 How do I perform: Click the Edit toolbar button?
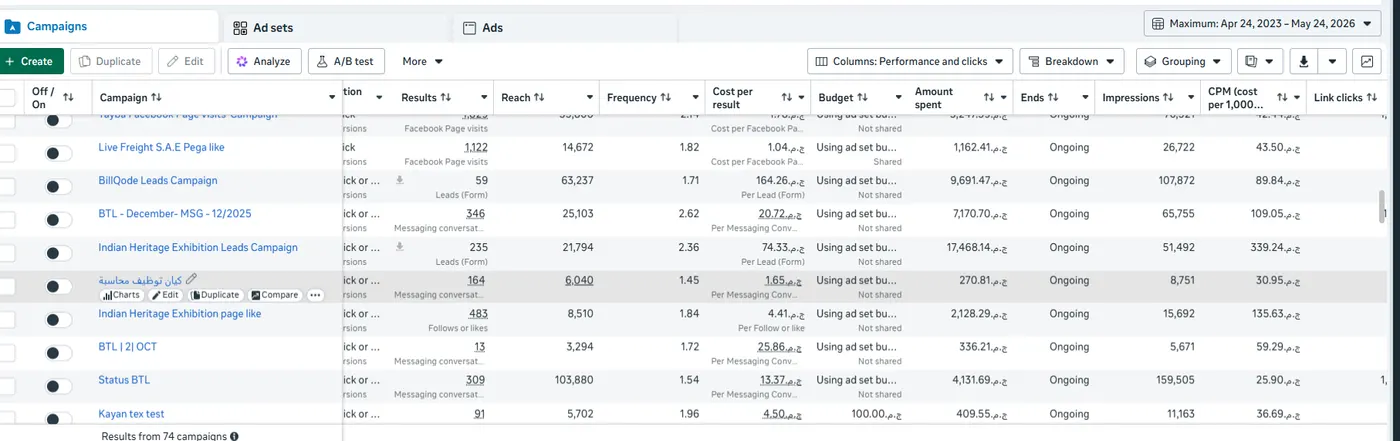tap(185, 61)
